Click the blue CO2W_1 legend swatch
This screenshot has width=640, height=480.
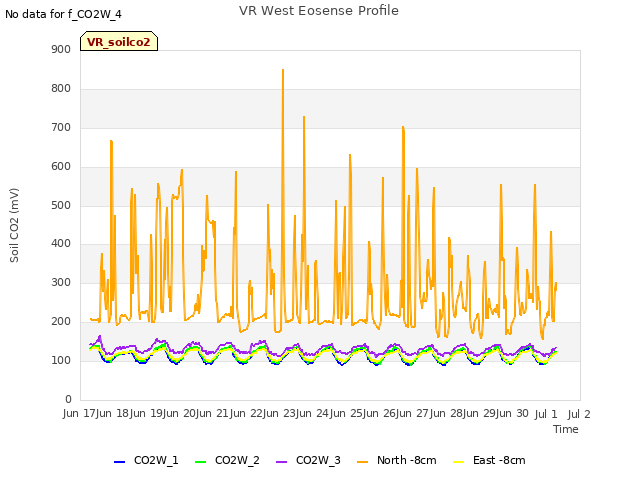[119, 462]
